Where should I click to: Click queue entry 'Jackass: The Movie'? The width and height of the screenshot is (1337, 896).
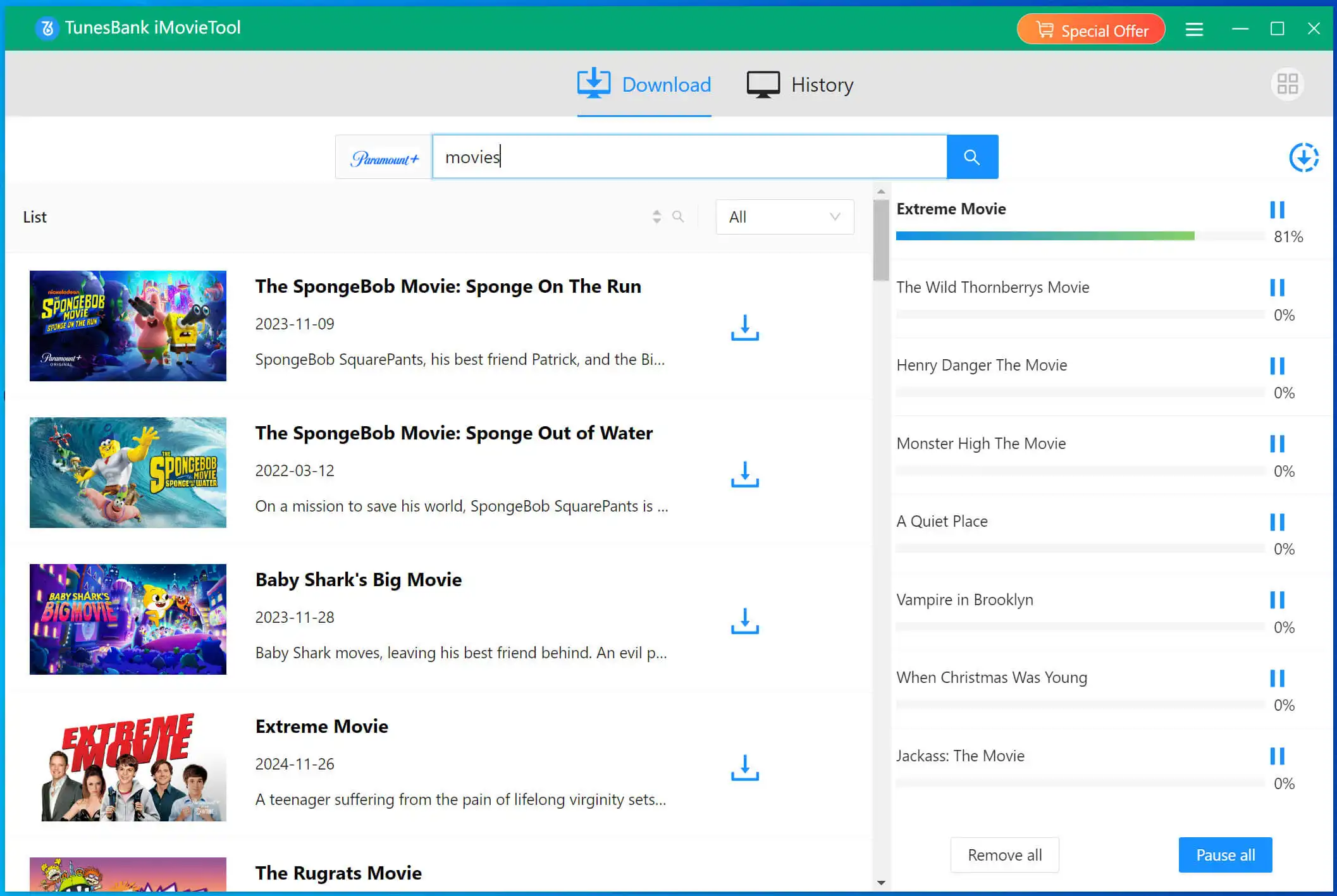pyautogui.click(x=961, y=756)
